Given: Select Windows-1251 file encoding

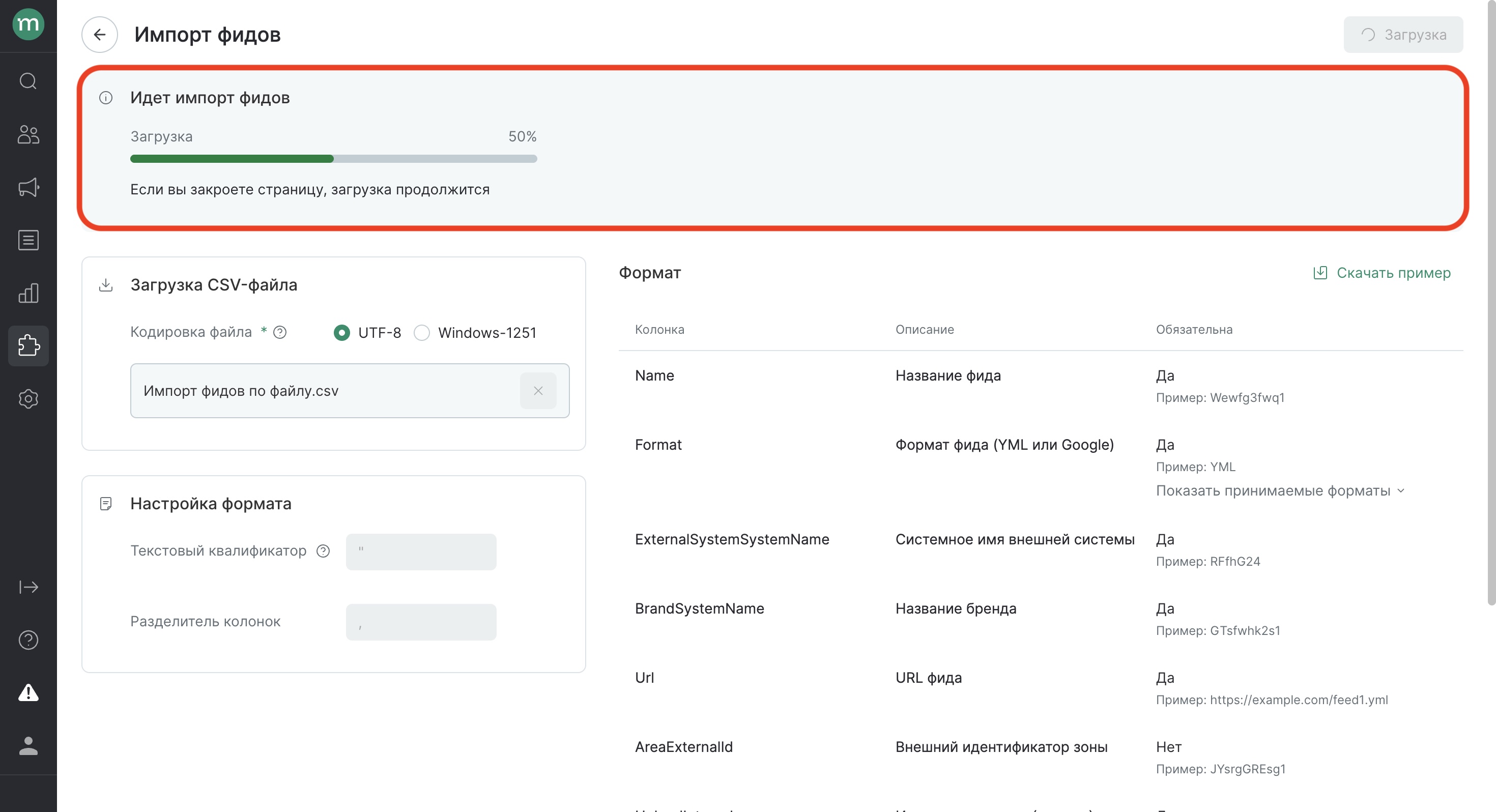Looking at the screenshot, I should pyautogui.click(x=422, y=333).
